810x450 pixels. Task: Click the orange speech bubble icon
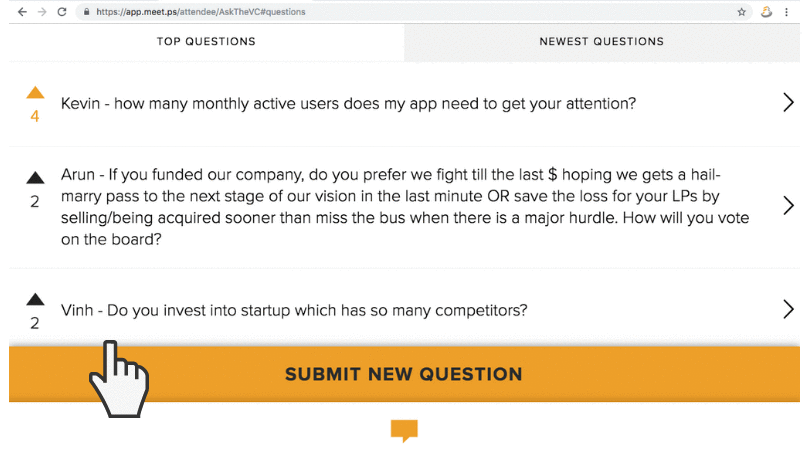[404, 431]
